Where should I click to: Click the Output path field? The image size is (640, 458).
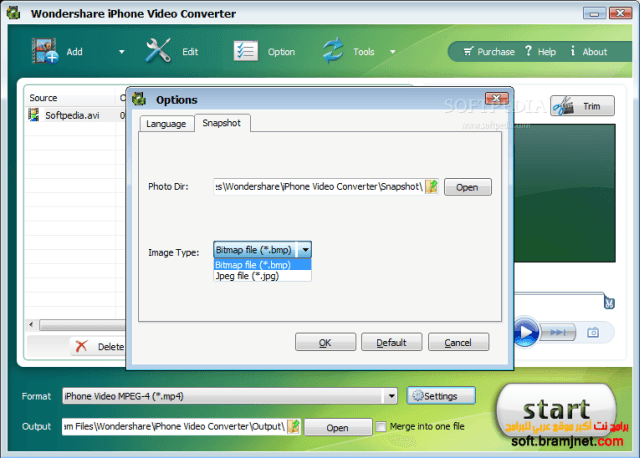pos(174,427)
